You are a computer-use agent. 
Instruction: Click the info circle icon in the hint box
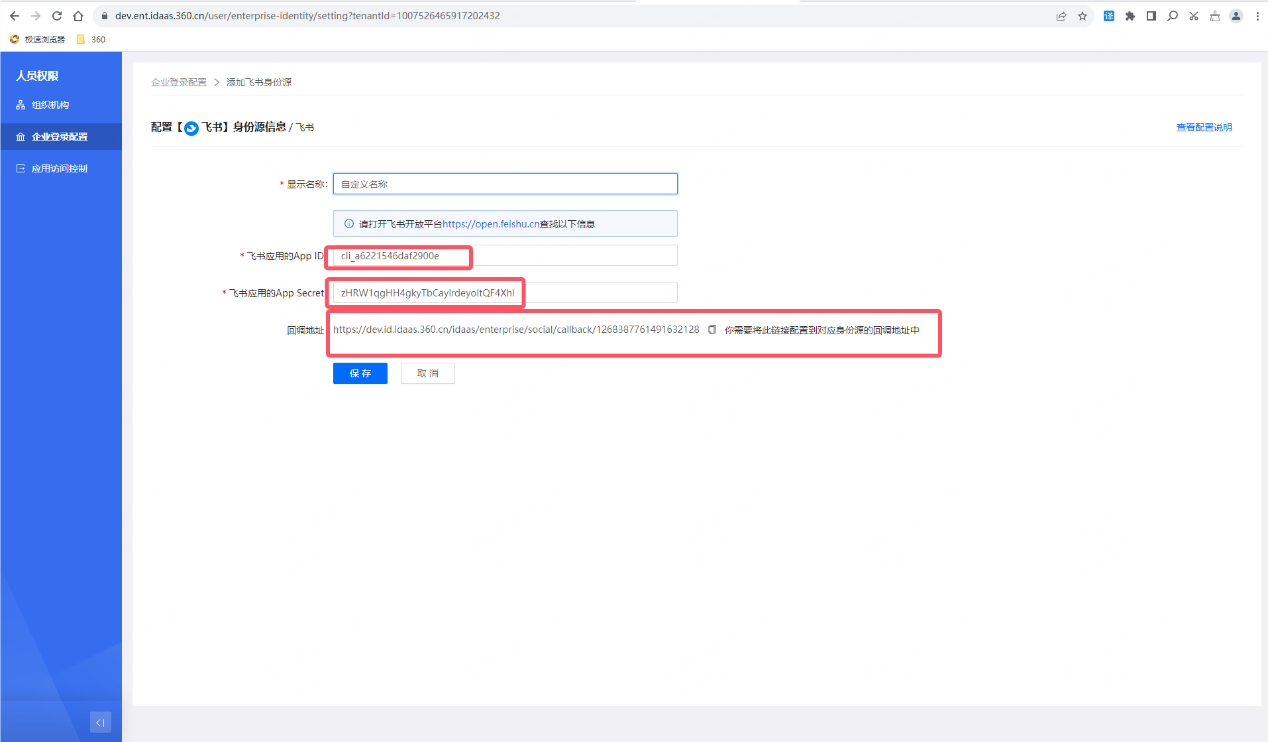[349, 224]
